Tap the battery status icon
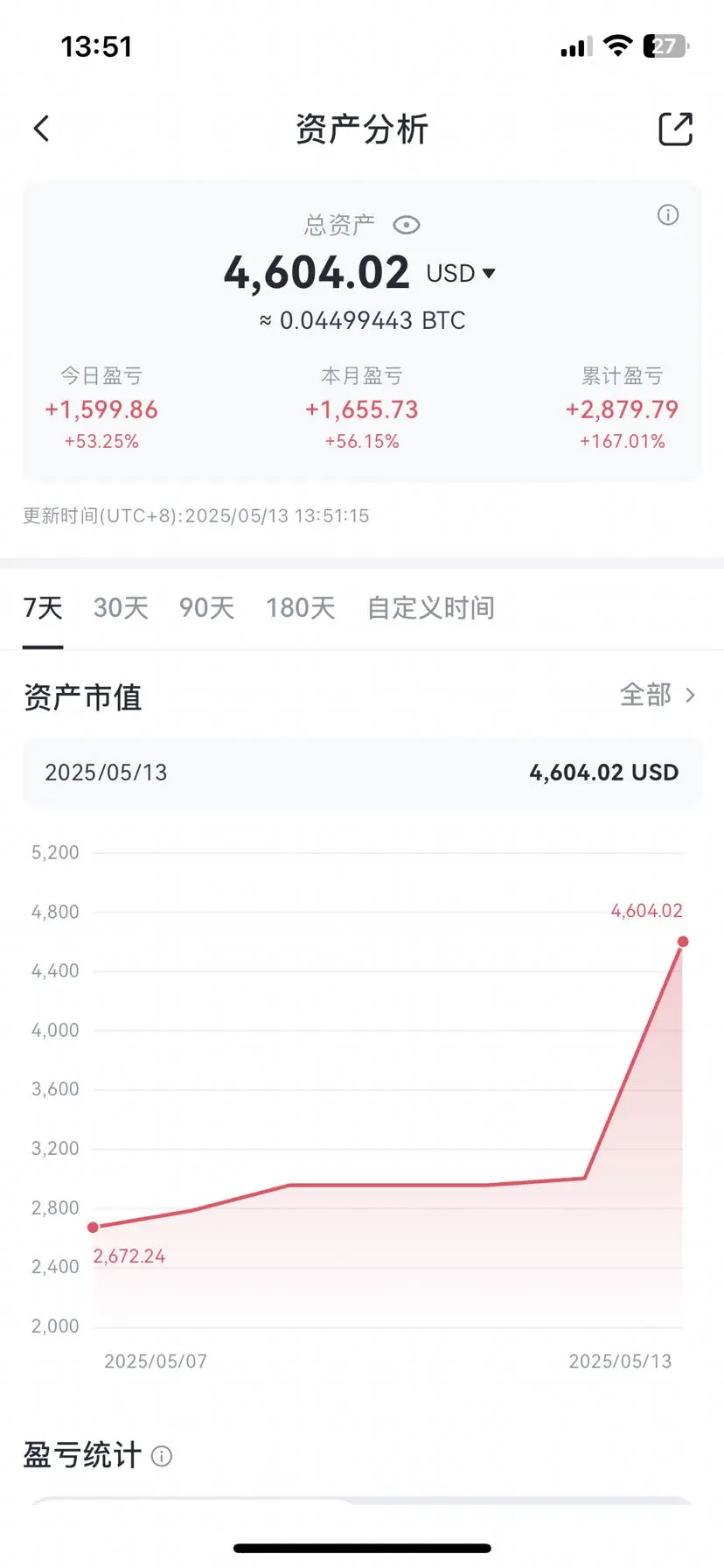The height and width of the screenshot is (1568, 724). (666, 46)
